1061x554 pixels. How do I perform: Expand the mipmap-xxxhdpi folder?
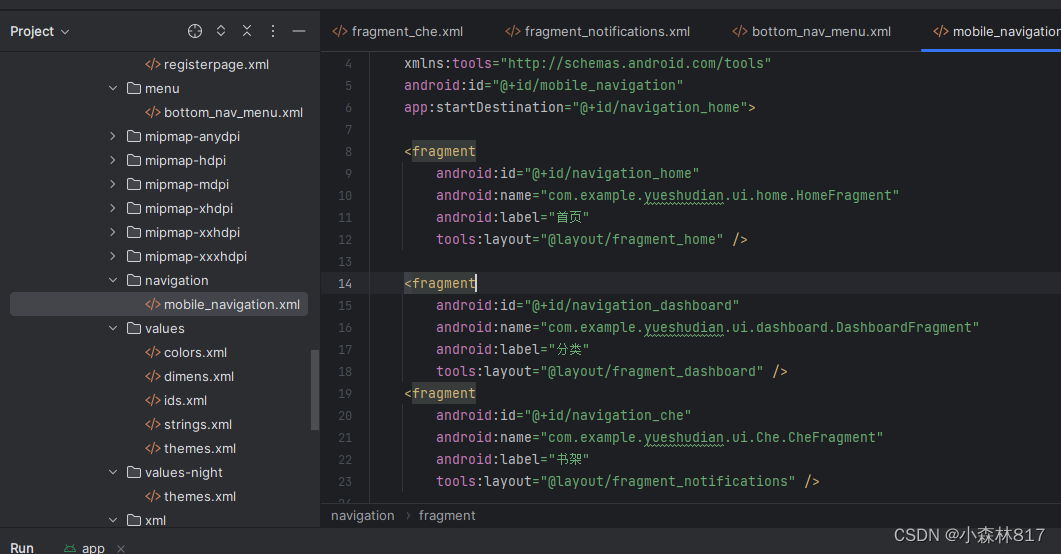click(x=113, y=256)
